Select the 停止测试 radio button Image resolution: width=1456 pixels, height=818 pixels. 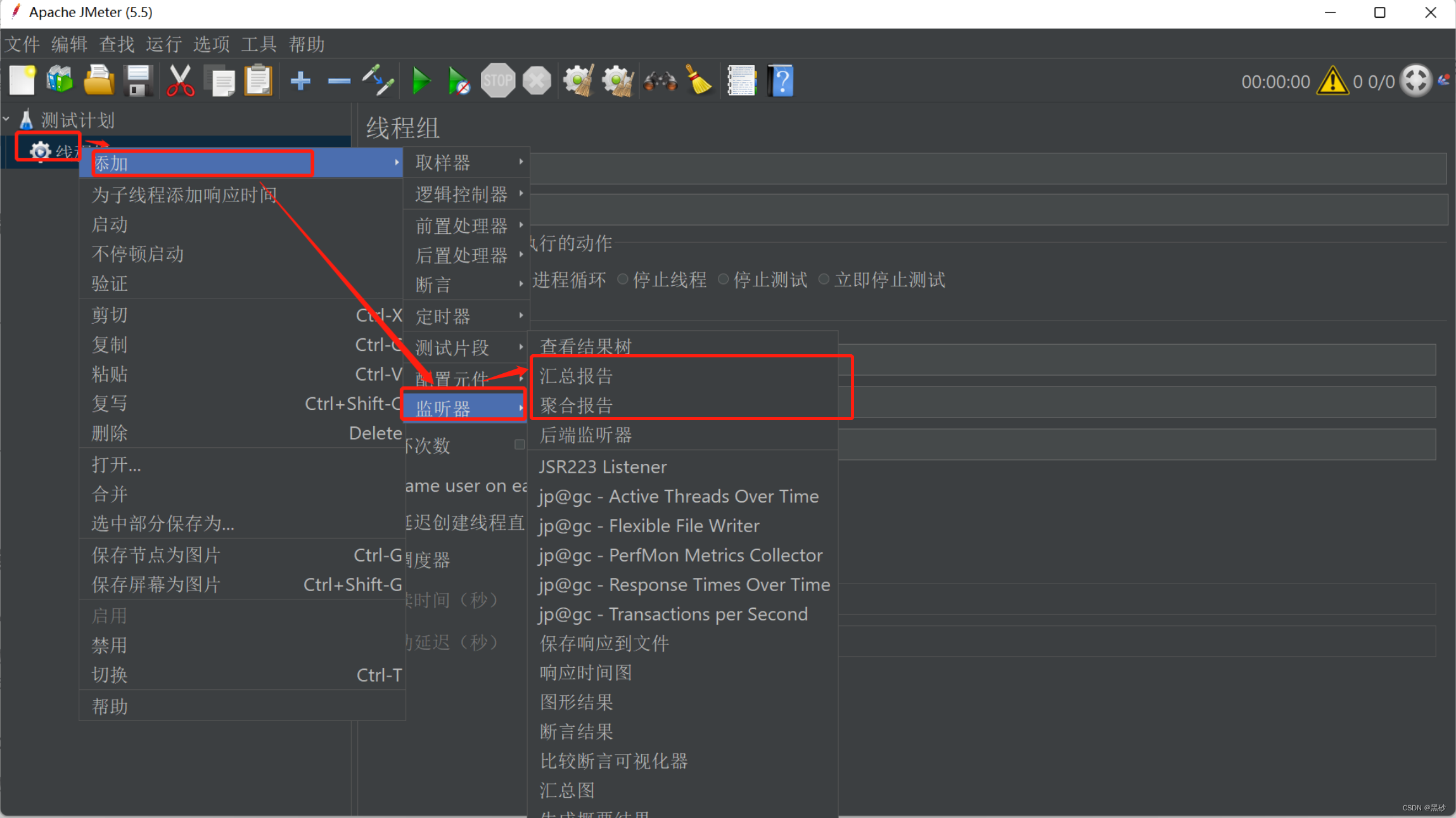coord(724,279)
